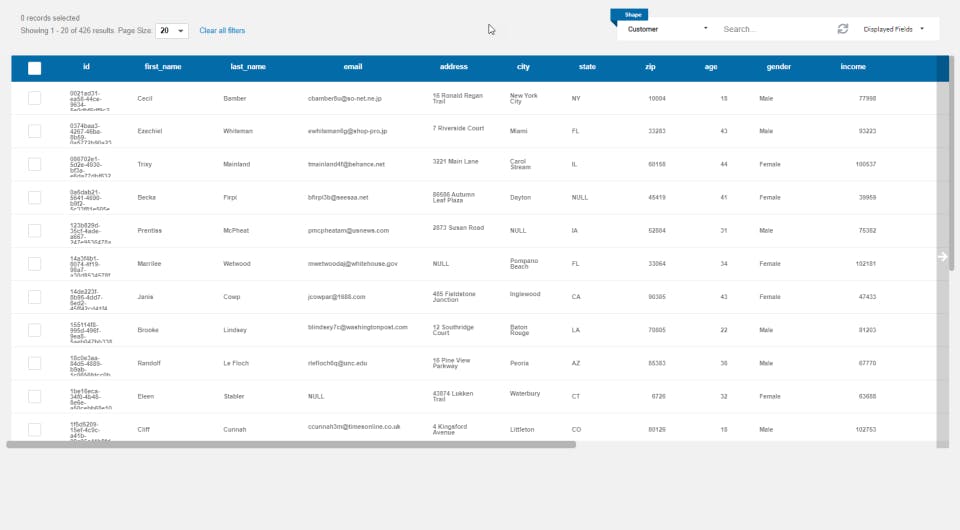Select the checkbox for Randolf Le Floch
The height and width of the screenshot is (530, 960).
coord(34,363)
